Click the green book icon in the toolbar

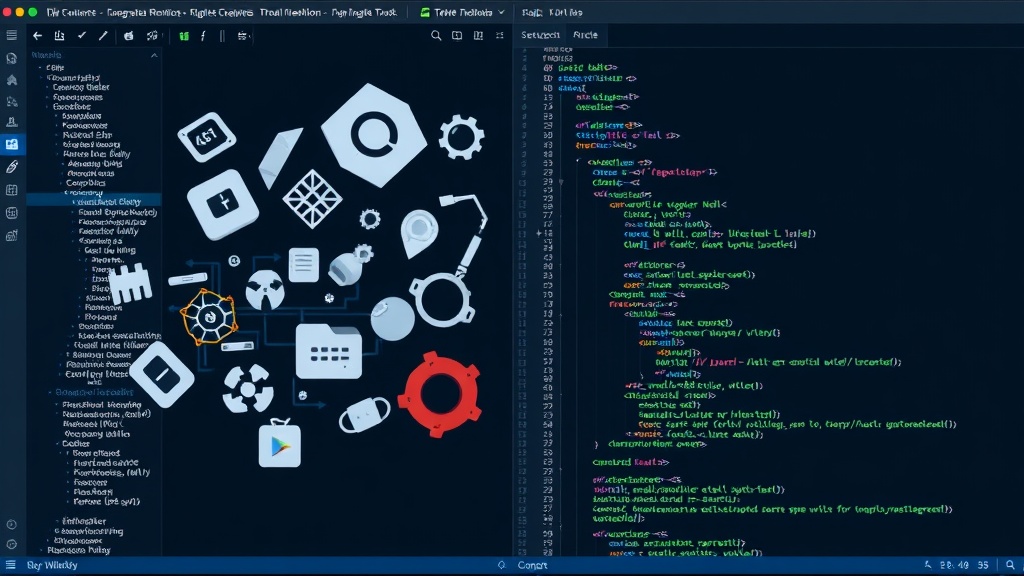(x=184, y=36)
